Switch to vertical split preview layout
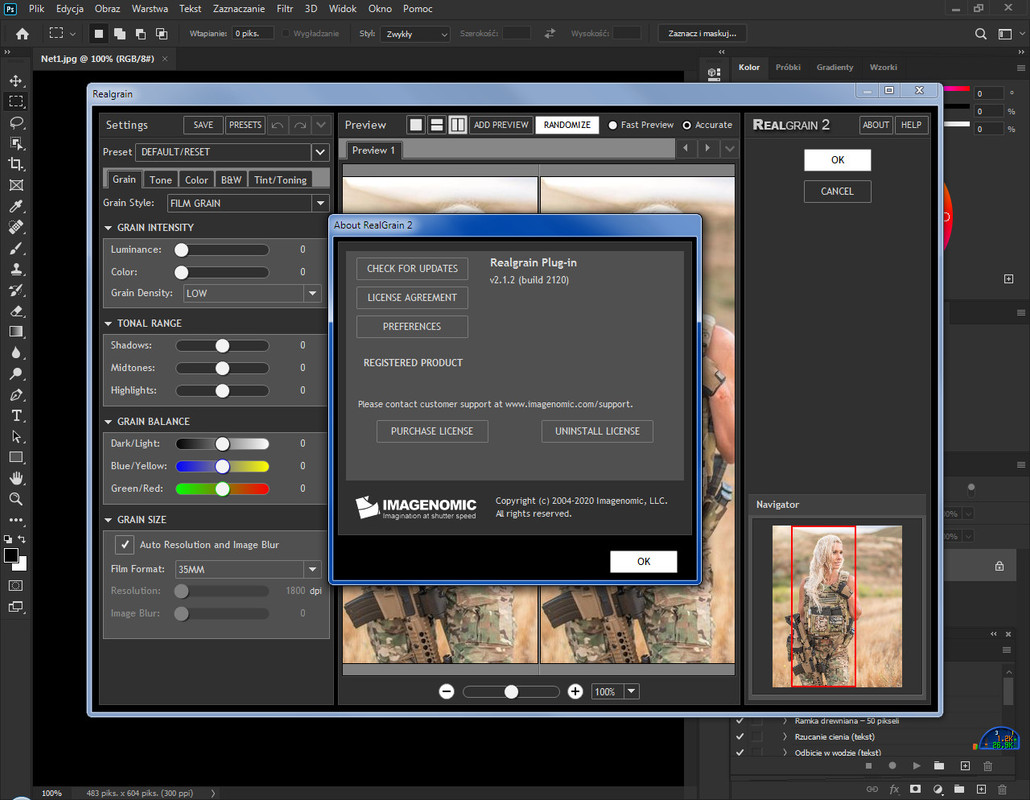This screenshot has width=1030, height=800. point(458,125)
